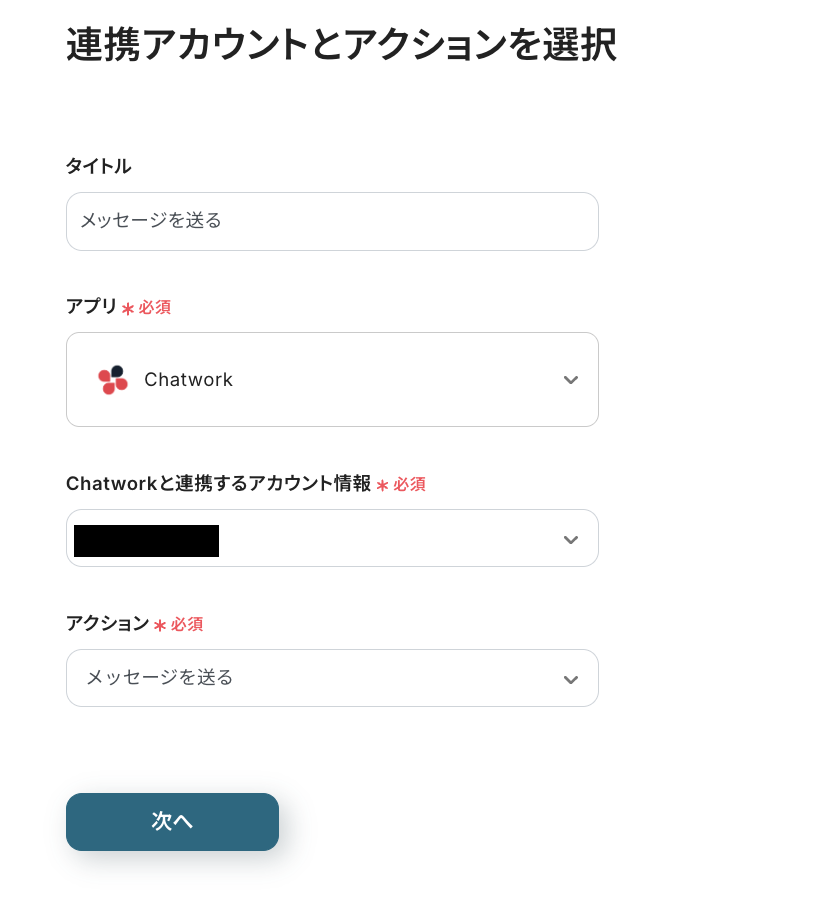832x914 pixels.
Task: Click the 連携アカウントとアクションを選択 heading
Action: (341, 46)
